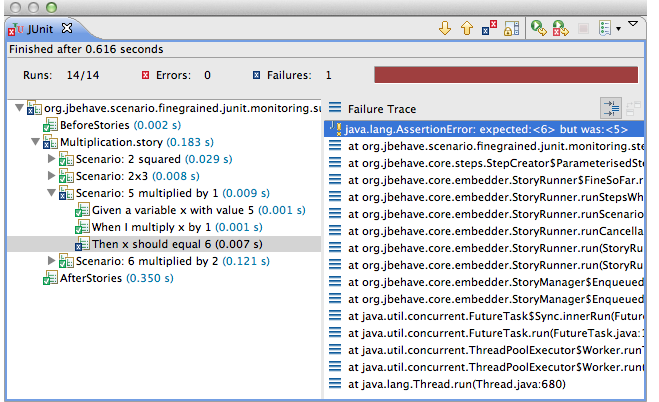Image resolution: width=659 pixels, height=402 pixels.
Task: Click failed 'Then x should equal 6' icon
Action: pos(82,244)
